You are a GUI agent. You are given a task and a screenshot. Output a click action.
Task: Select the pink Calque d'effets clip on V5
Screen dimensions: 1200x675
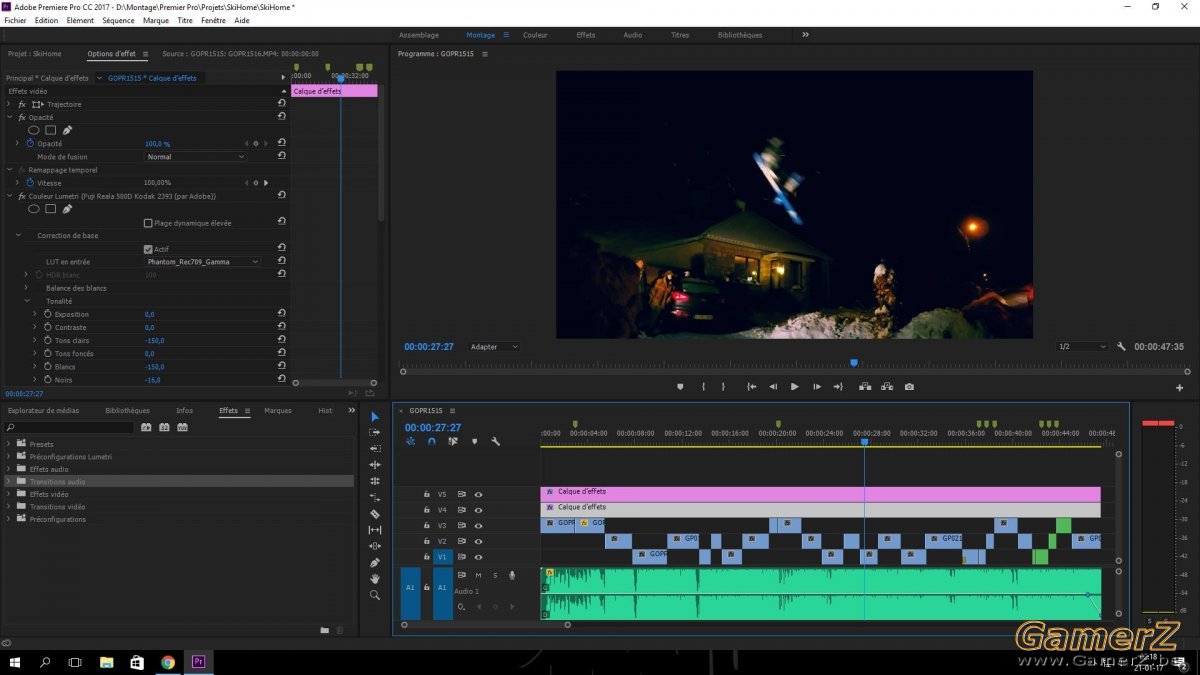820,494
